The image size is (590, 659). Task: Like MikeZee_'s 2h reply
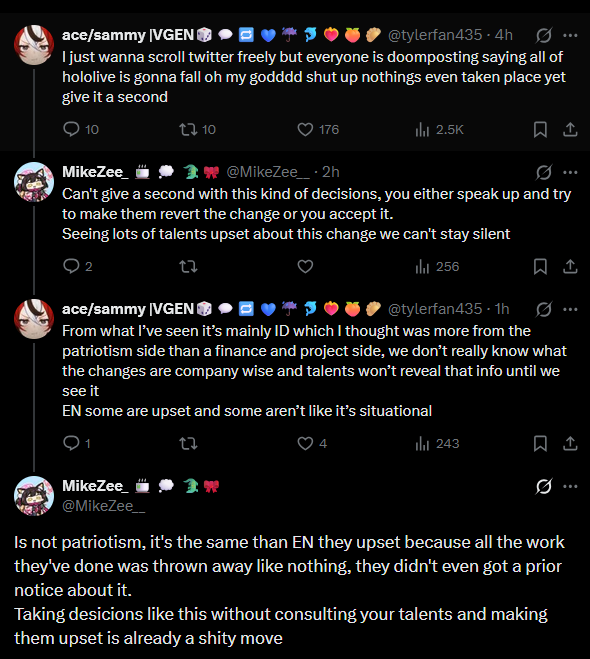coord(305,266)
